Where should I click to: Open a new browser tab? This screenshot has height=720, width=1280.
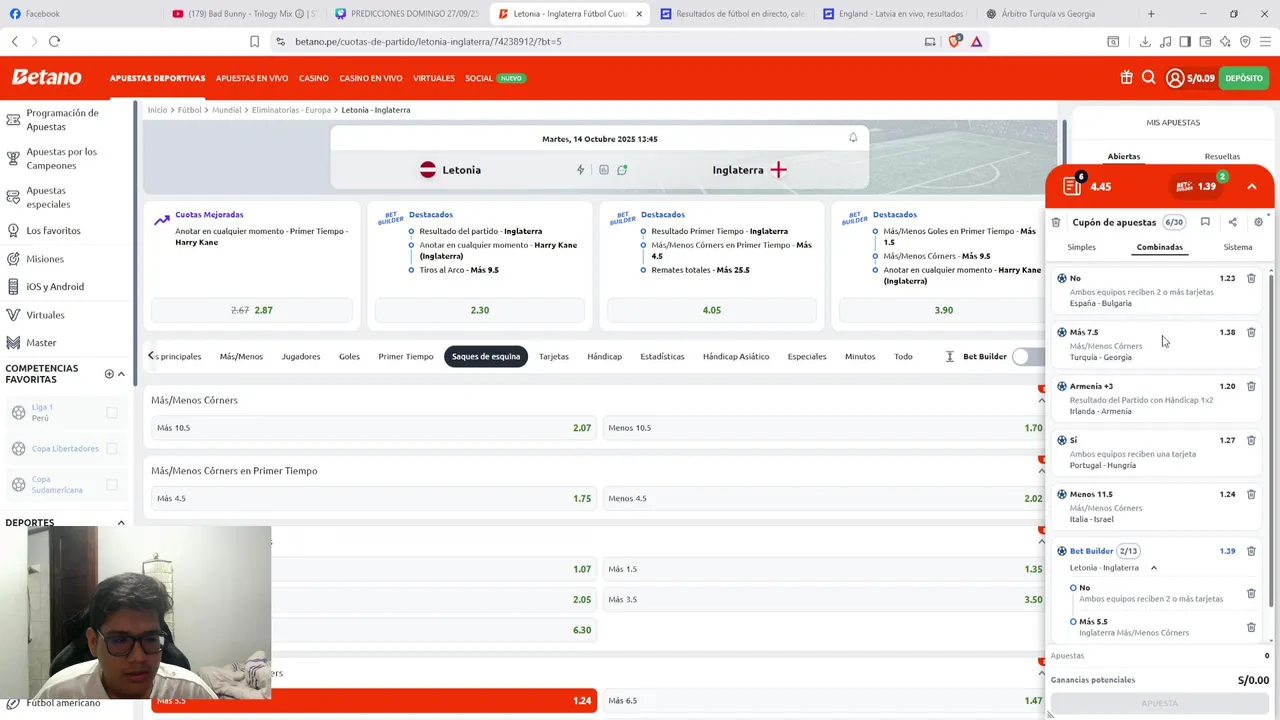(1151, 14)
